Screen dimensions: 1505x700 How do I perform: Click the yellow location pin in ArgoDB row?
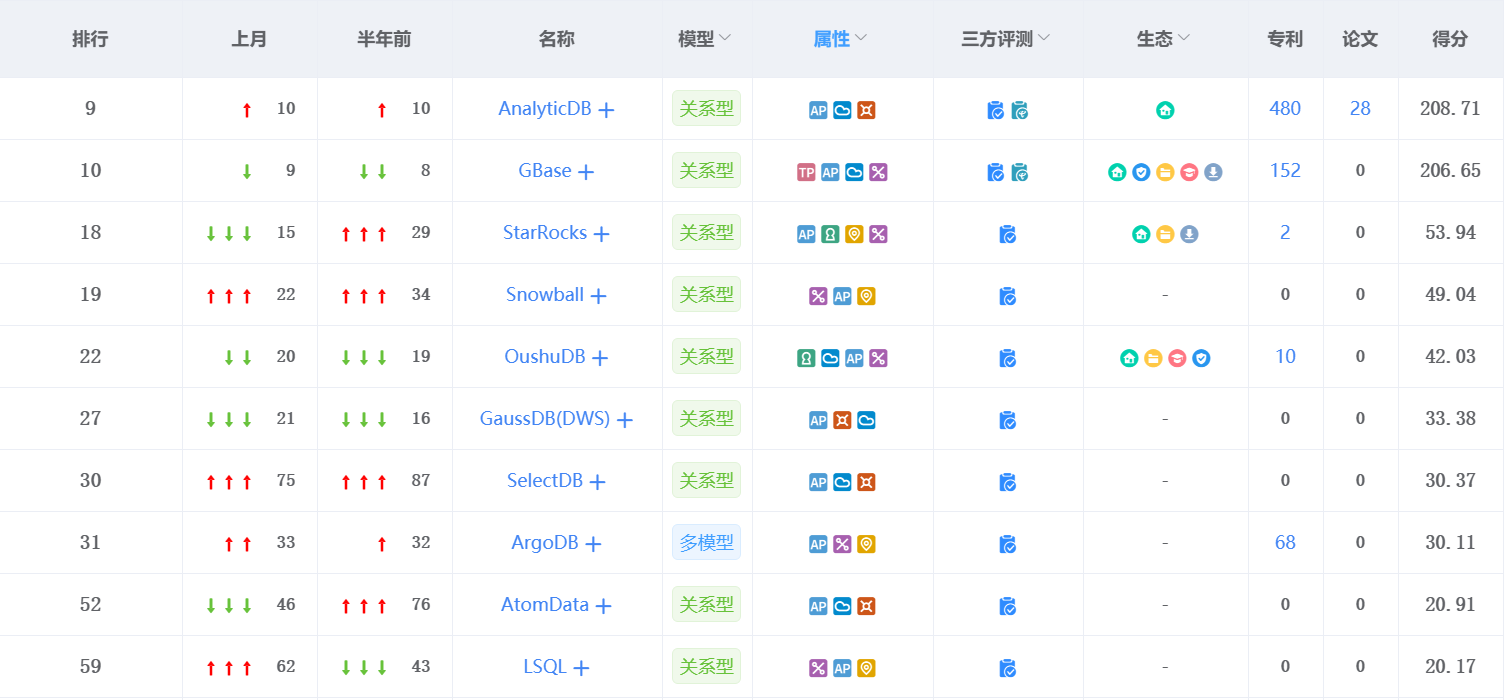[866, 544]
